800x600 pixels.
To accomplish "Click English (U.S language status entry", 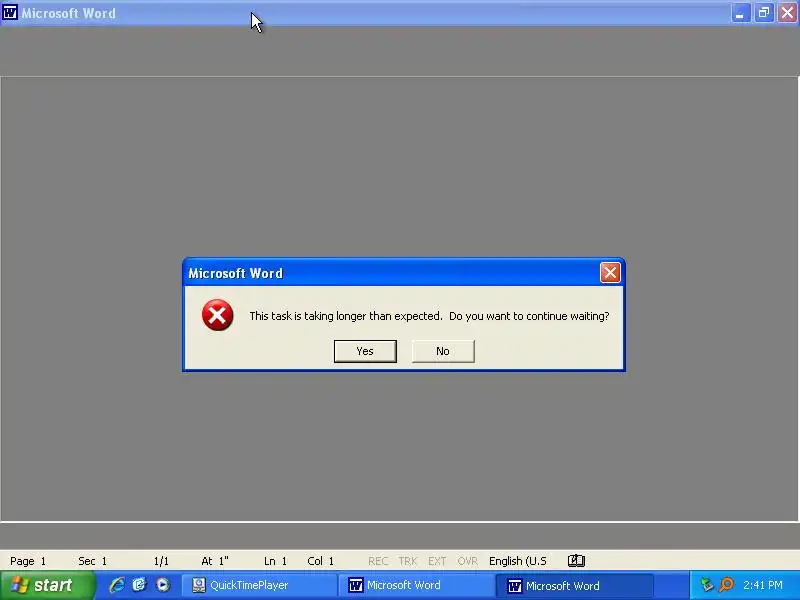I will 518,561.
